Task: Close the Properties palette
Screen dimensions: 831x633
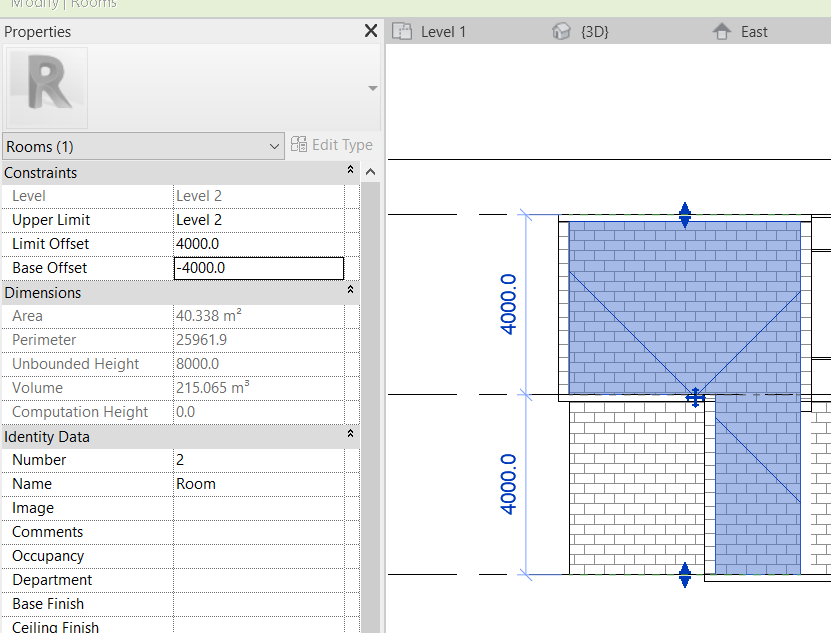Action: 371,31
